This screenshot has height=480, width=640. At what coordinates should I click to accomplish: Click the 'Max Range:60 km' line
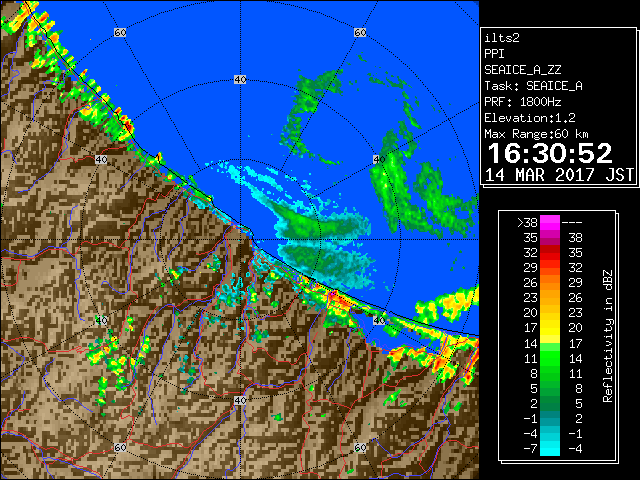(536, 134)
